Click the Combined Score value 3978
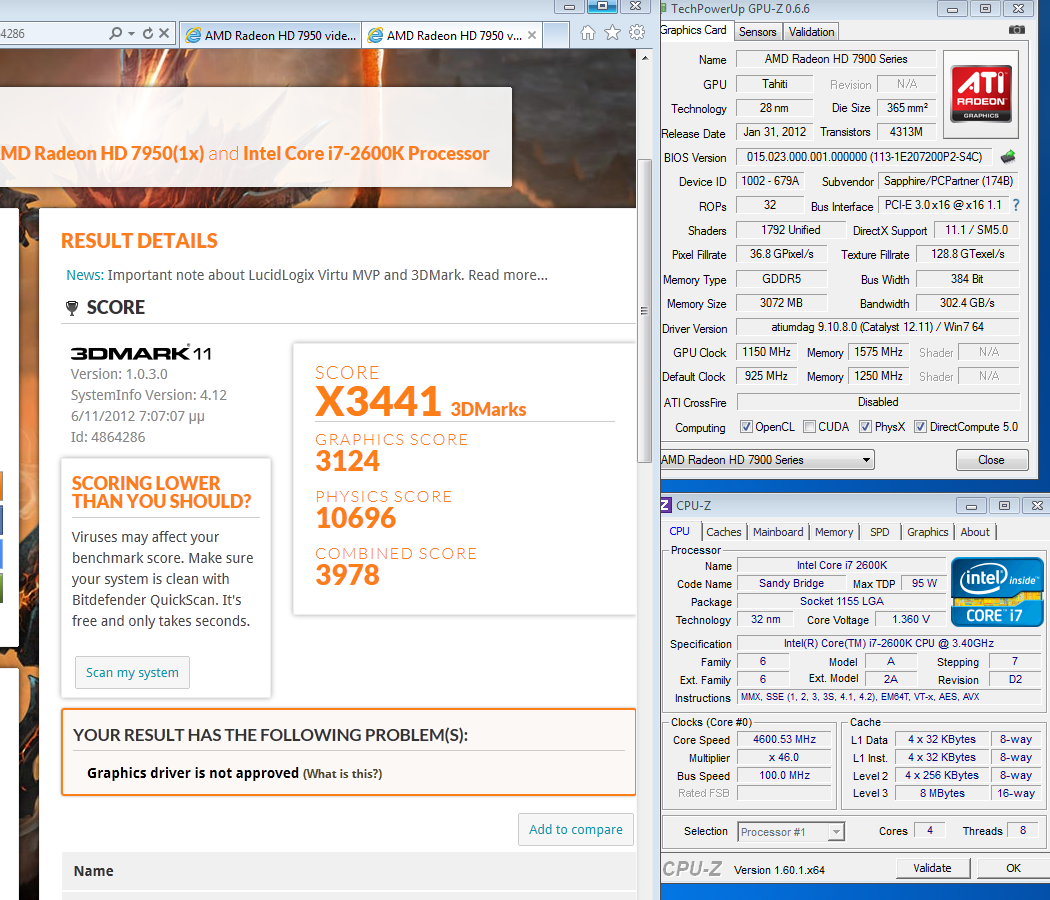Viewport: 1050px width, 900px height. [348, 575]
